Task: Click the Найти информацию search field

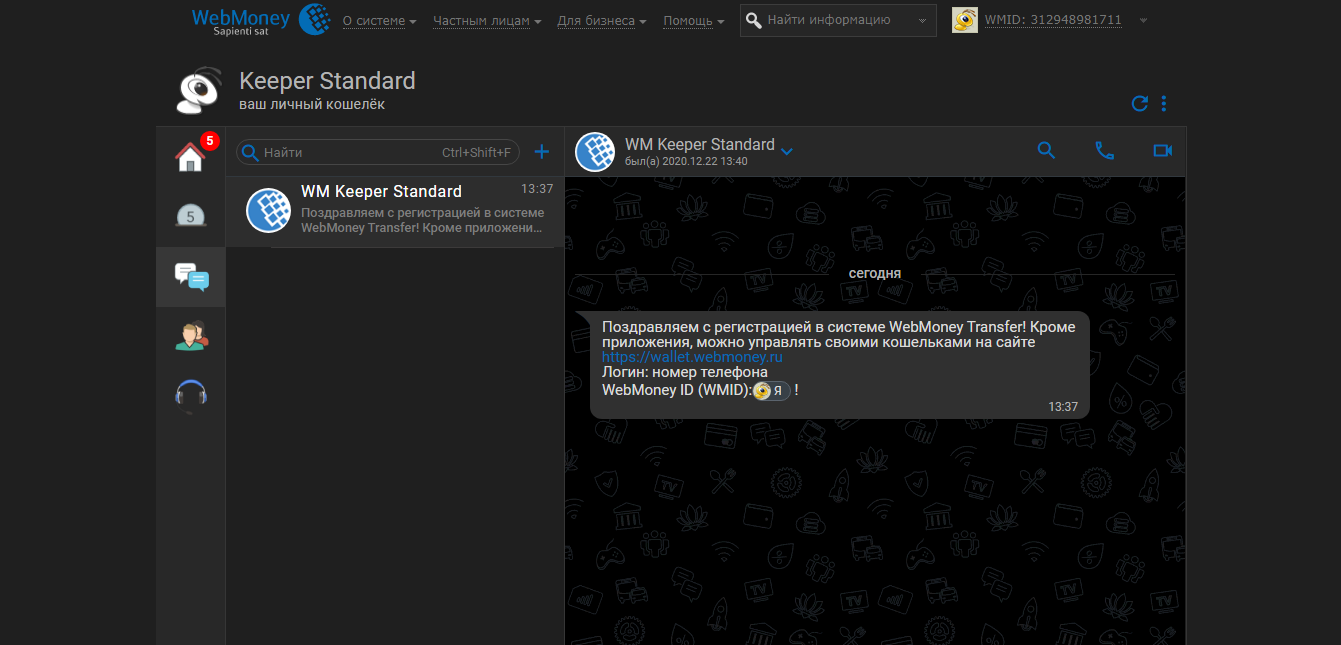Action: 838,20
